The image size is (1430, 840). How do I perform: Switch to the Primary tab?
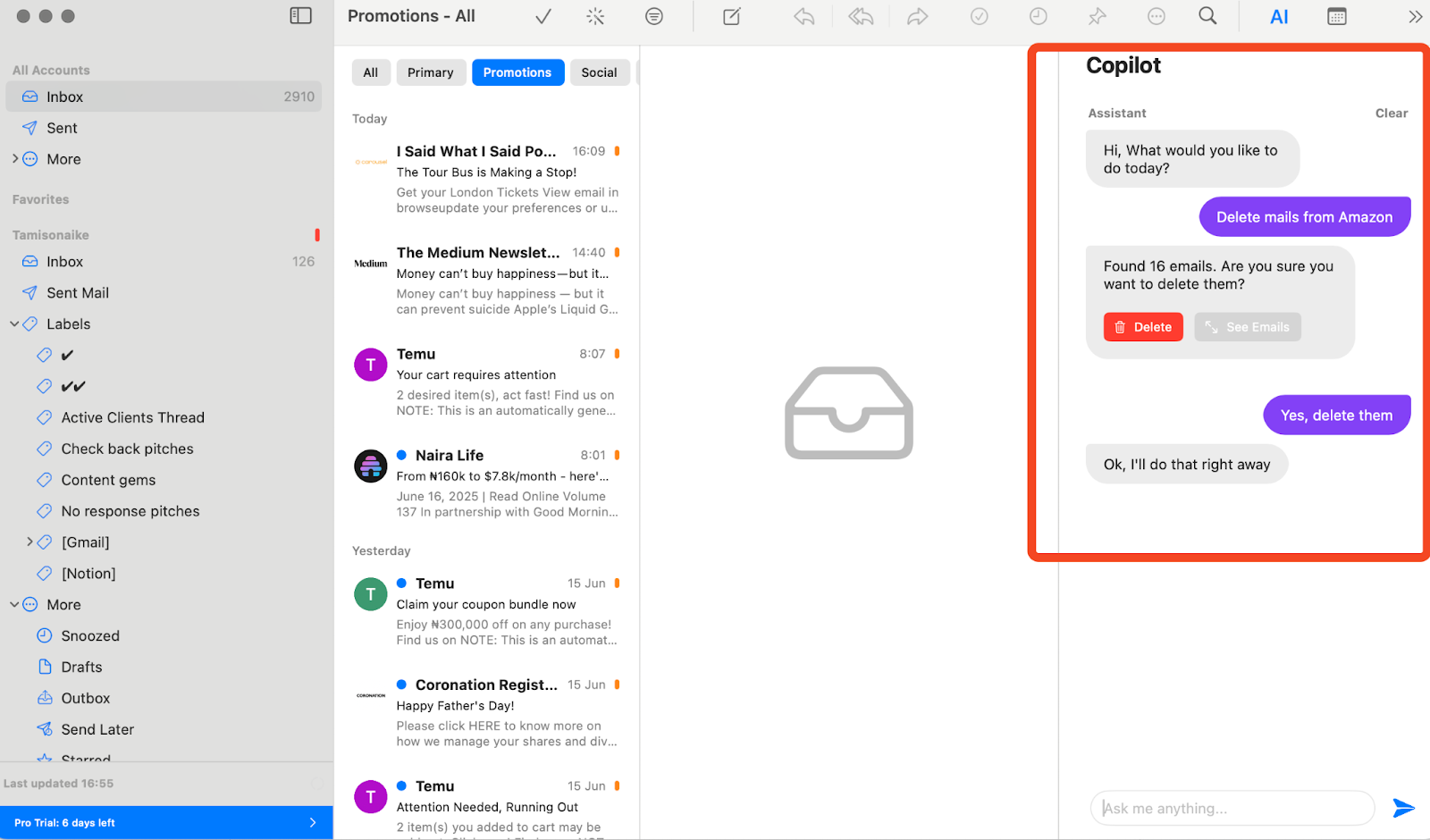click(431, 72)
